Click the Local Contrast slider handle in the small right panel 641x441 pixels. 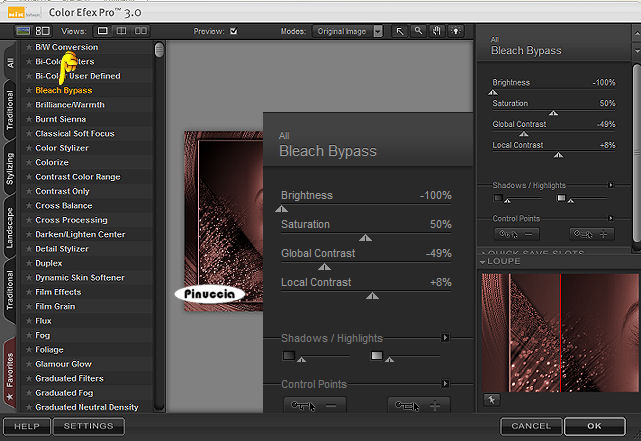pyautogui.click(x=558, y=155)
